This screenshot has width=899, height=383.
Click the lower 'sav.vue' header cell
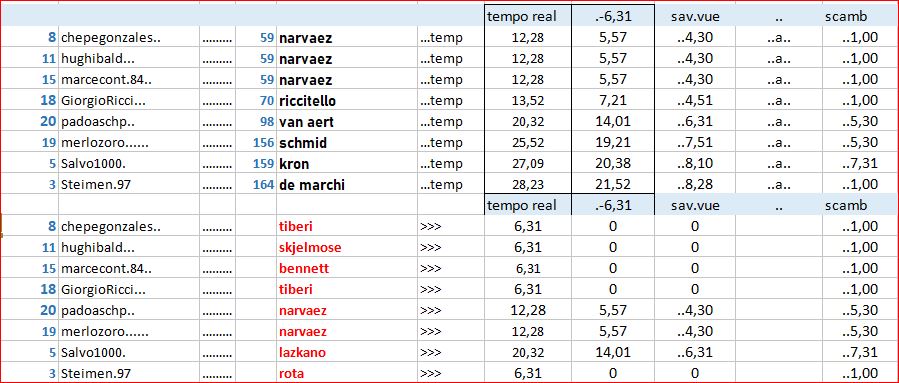point(695,205)
